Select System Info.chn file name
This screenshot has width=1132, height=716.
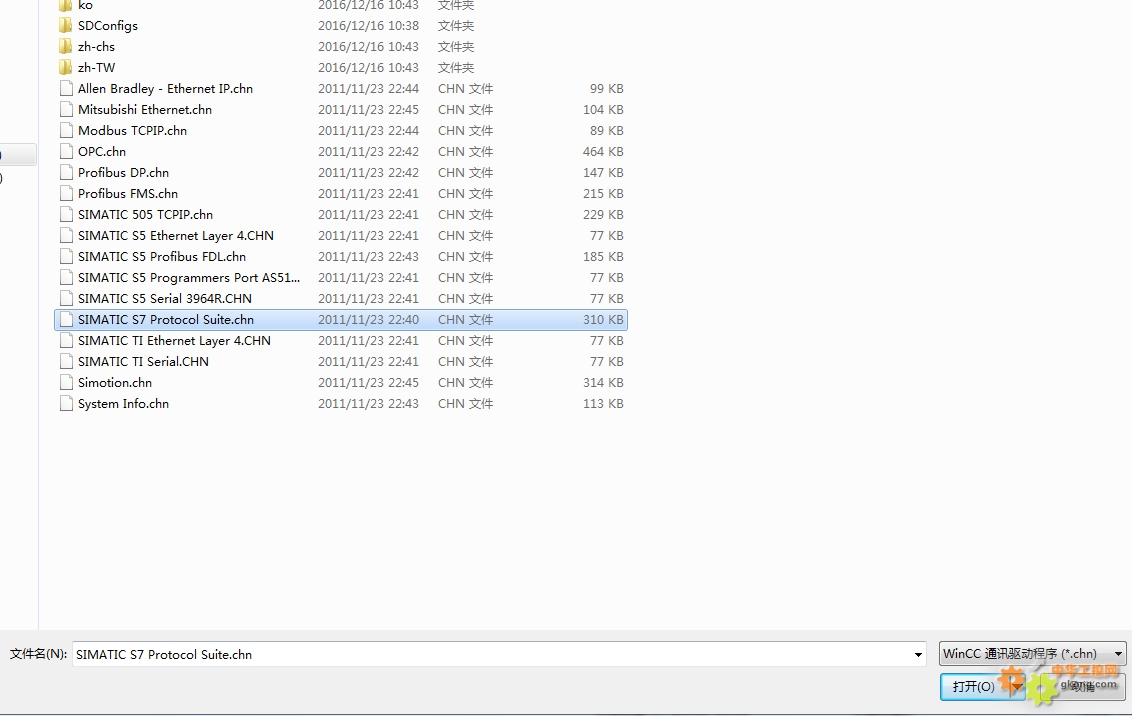point(123,403)
